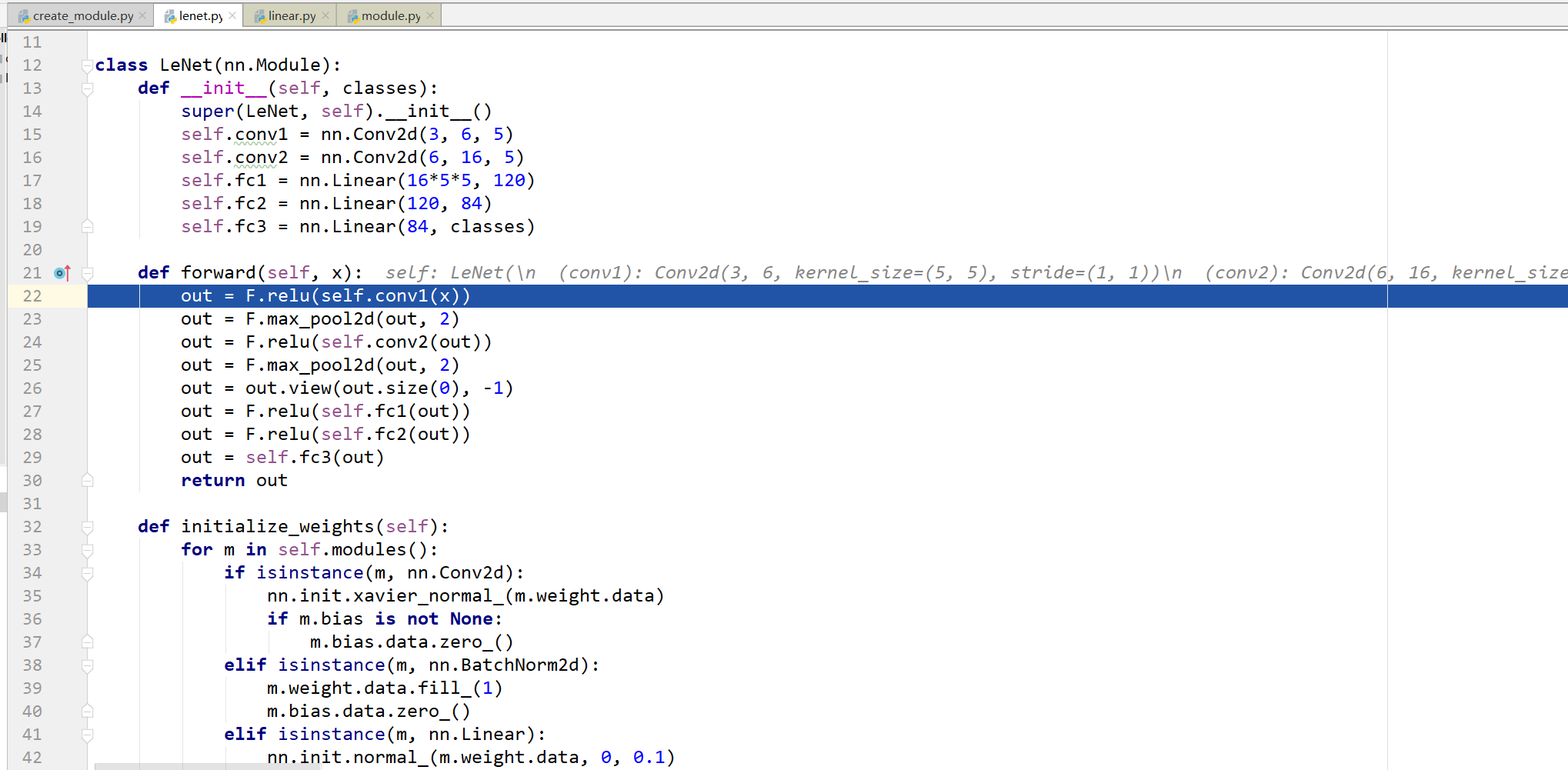Collapse the __init__ method fold marker at line 13
This screenshot has width=1568, height=770.
point(88,89)
